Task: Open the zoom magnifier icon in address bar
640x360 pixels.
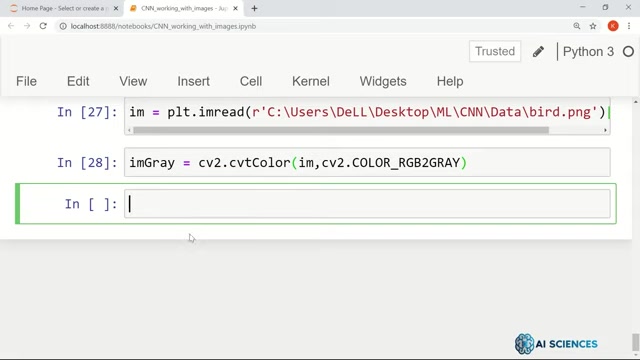Action: click(x=577, y=26)
